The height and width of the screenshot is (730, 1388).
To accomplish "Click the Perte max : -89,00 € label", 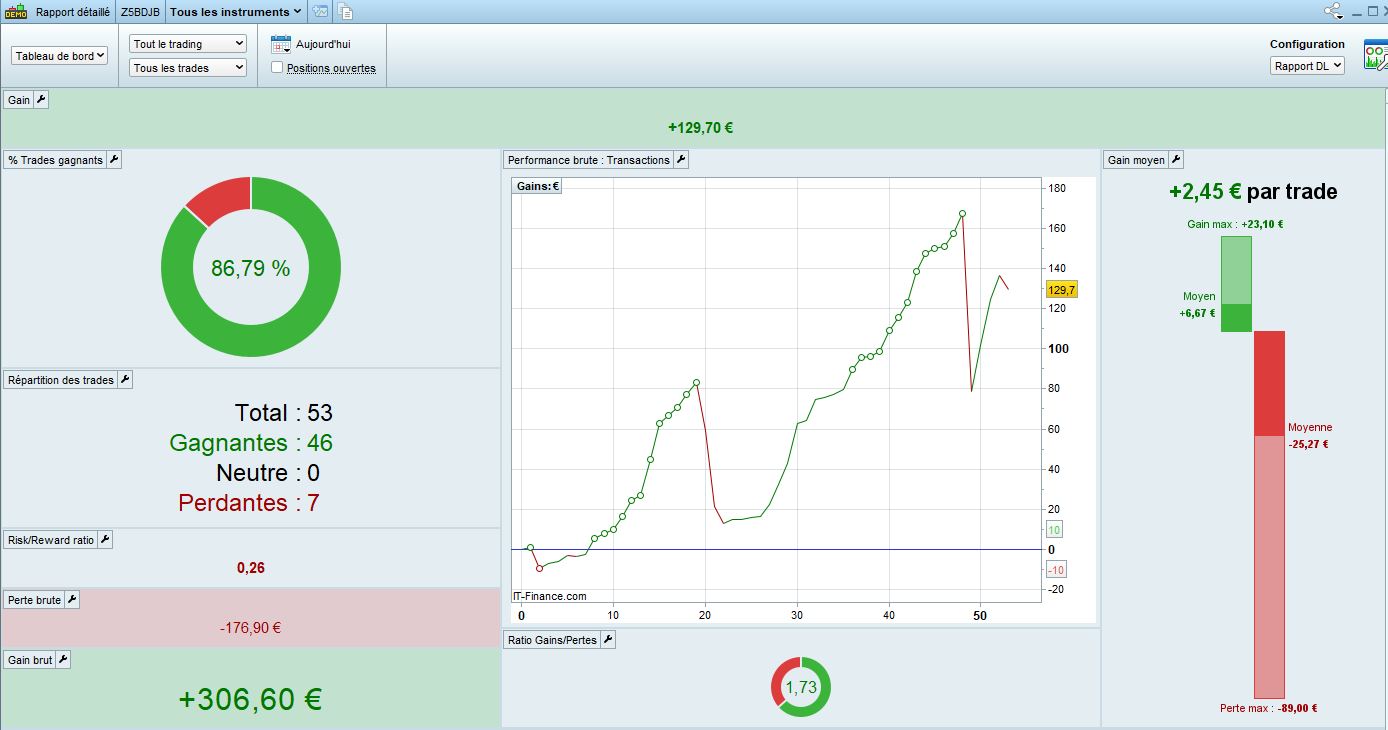I will pos(1269,709).
